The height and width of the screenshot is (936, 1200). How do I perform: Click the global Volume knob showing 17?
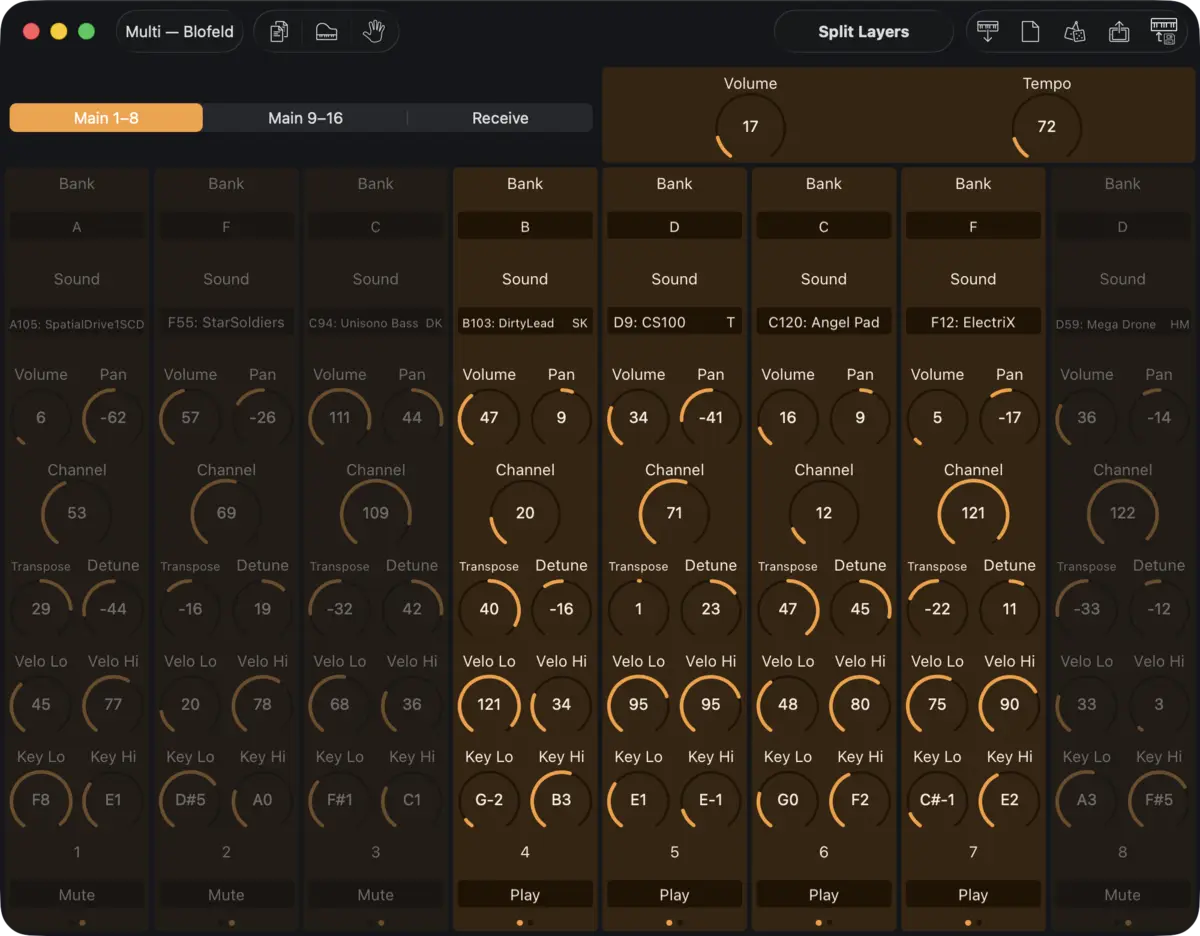tap(750, 127)
